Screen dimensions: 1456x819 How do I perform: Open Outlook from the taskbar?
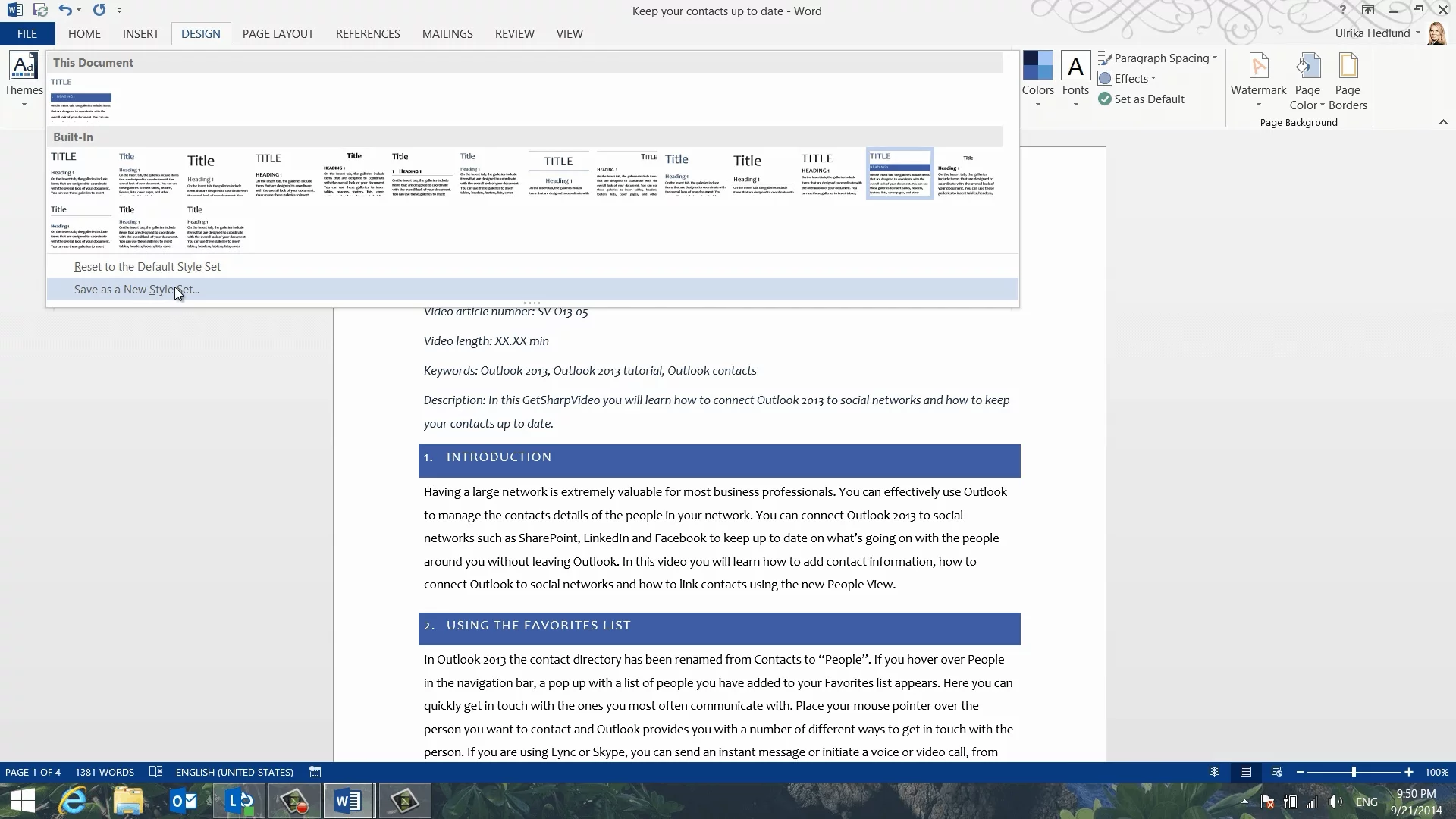click(x=184, y=801)
